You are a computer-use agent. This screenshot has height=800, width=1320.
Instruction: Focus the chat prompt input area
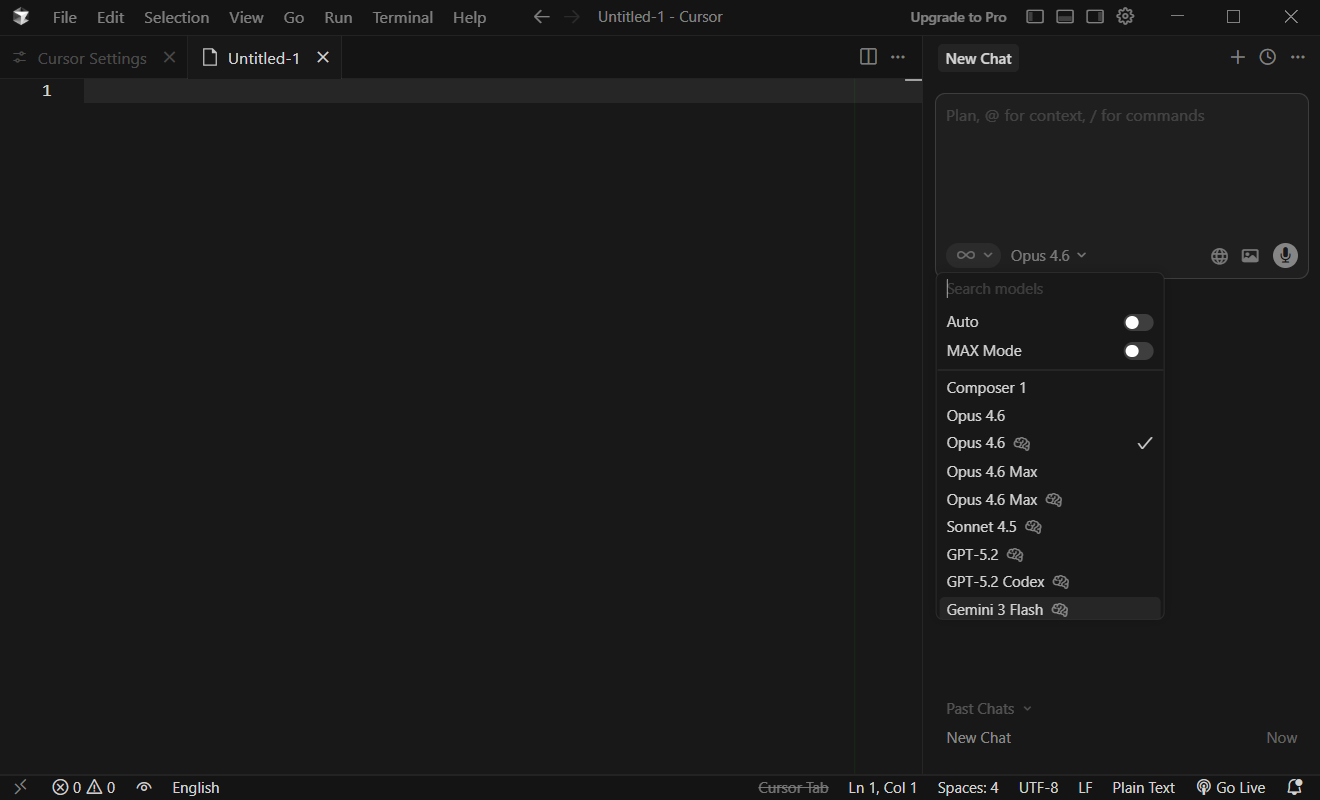(x=1121, y=166)
